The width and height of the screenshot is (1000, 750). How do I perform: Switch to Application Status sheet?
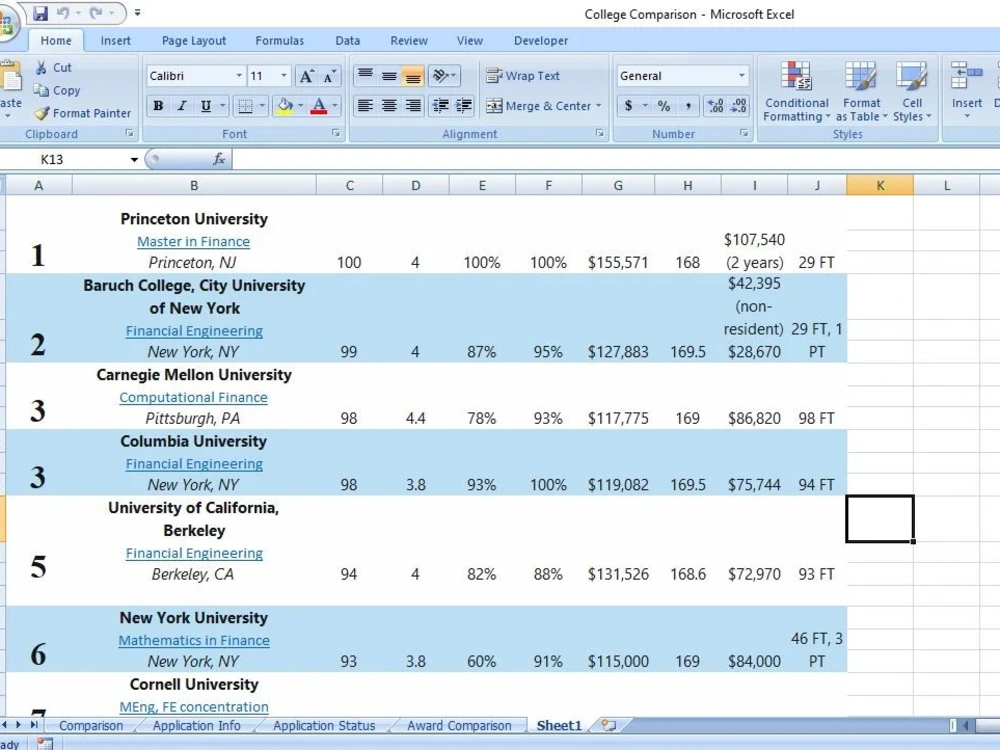324,726
